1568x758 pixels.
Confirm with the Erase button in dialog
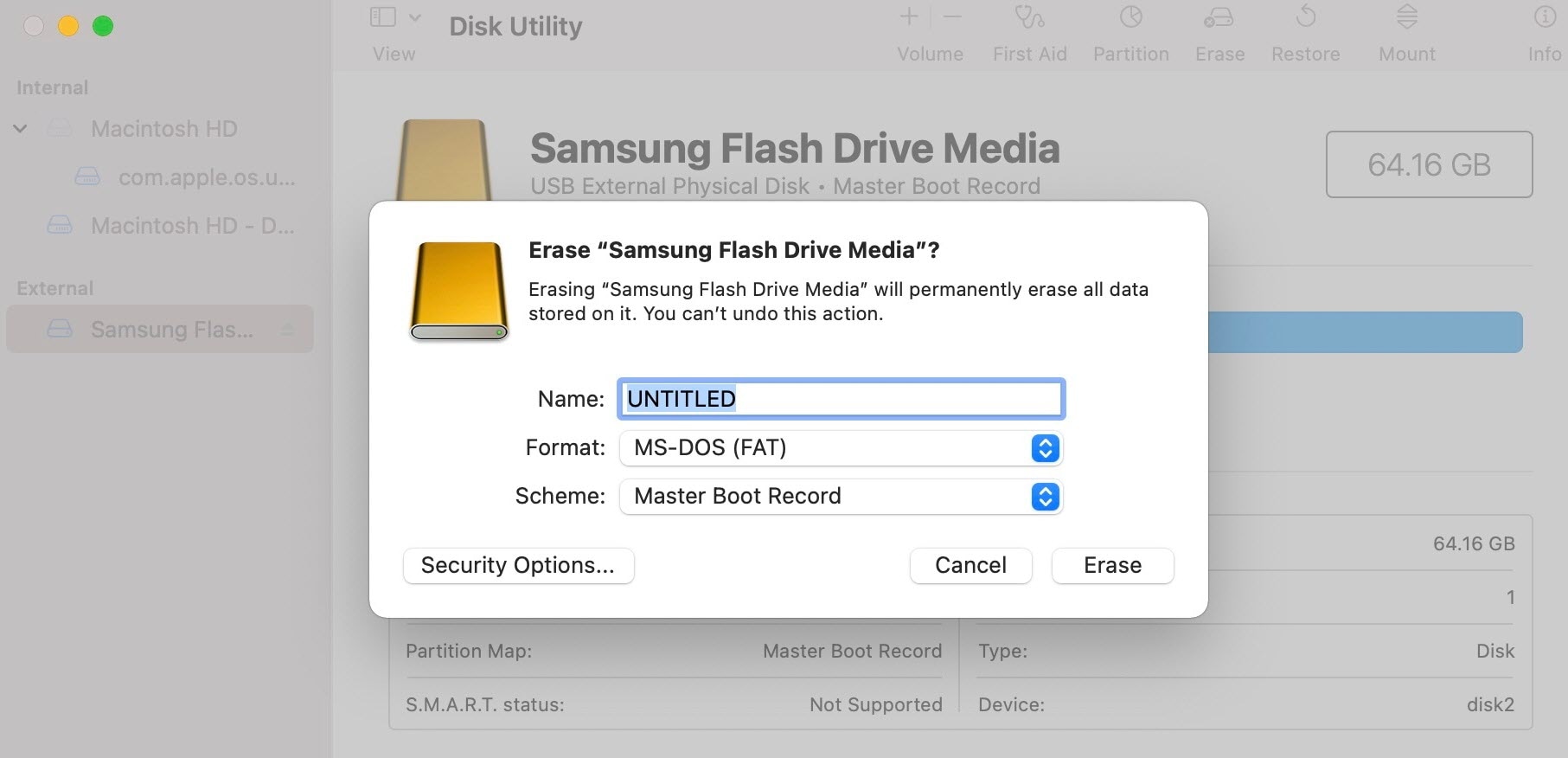pyautogui.click(x=1112, y=566)
